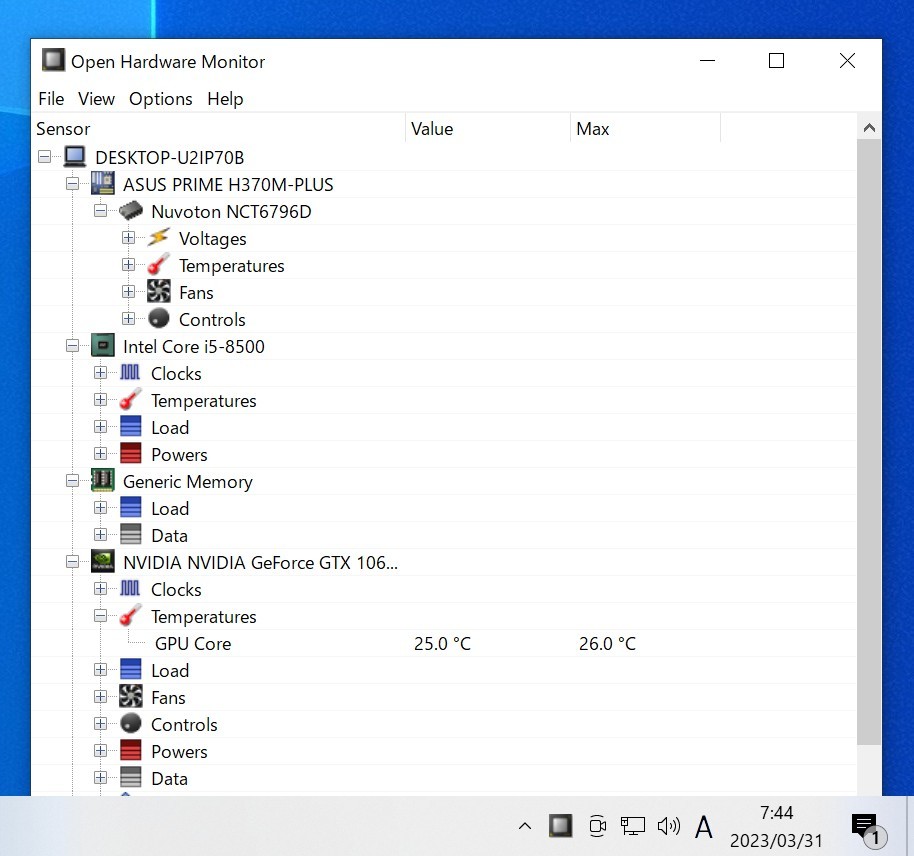The image size is (914, 856).
Task: Open the network tray icon
Action: pos(632,826)
